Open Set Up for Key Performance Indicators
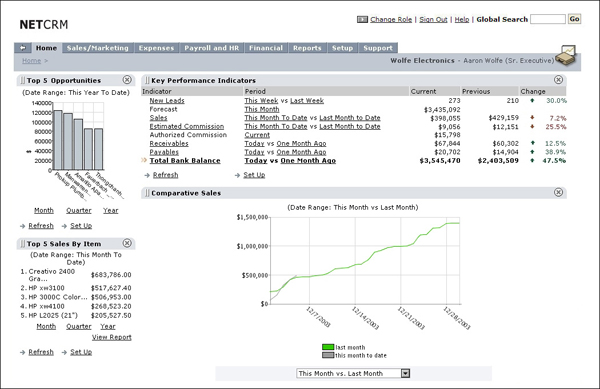 click(x=254, y=175)
